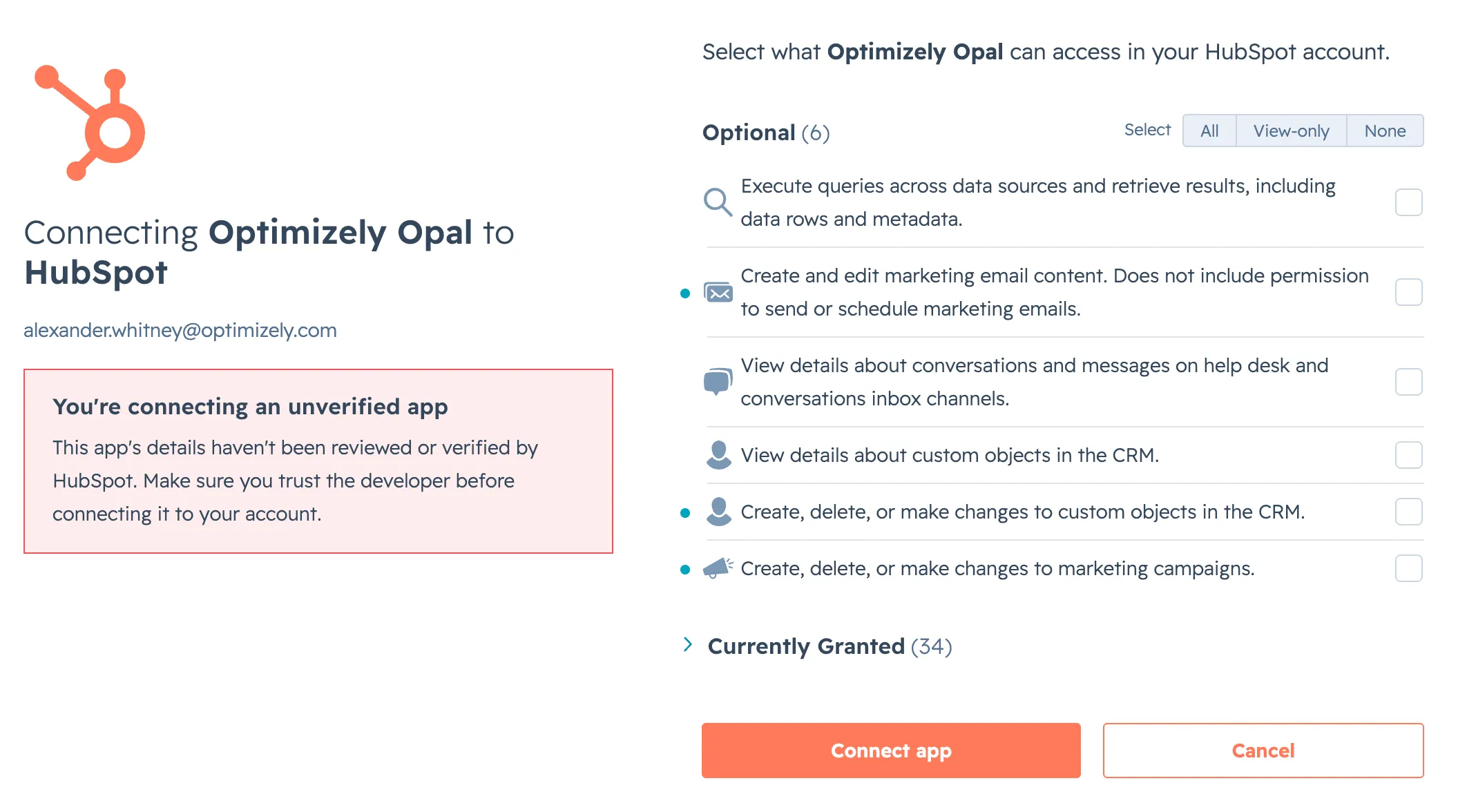Select All optional permissions

coord(1209,130)
